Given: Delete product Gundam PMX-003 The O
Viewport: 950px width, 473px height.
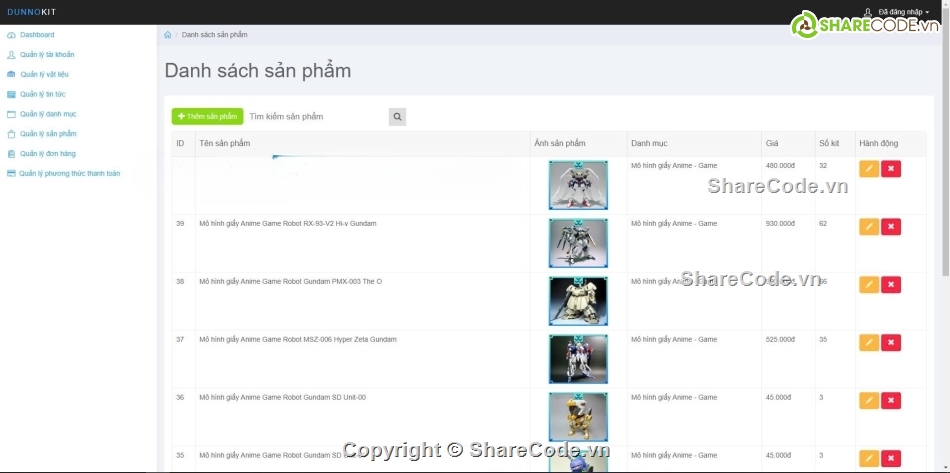Looking at the screenshot, I should point(891,285).
